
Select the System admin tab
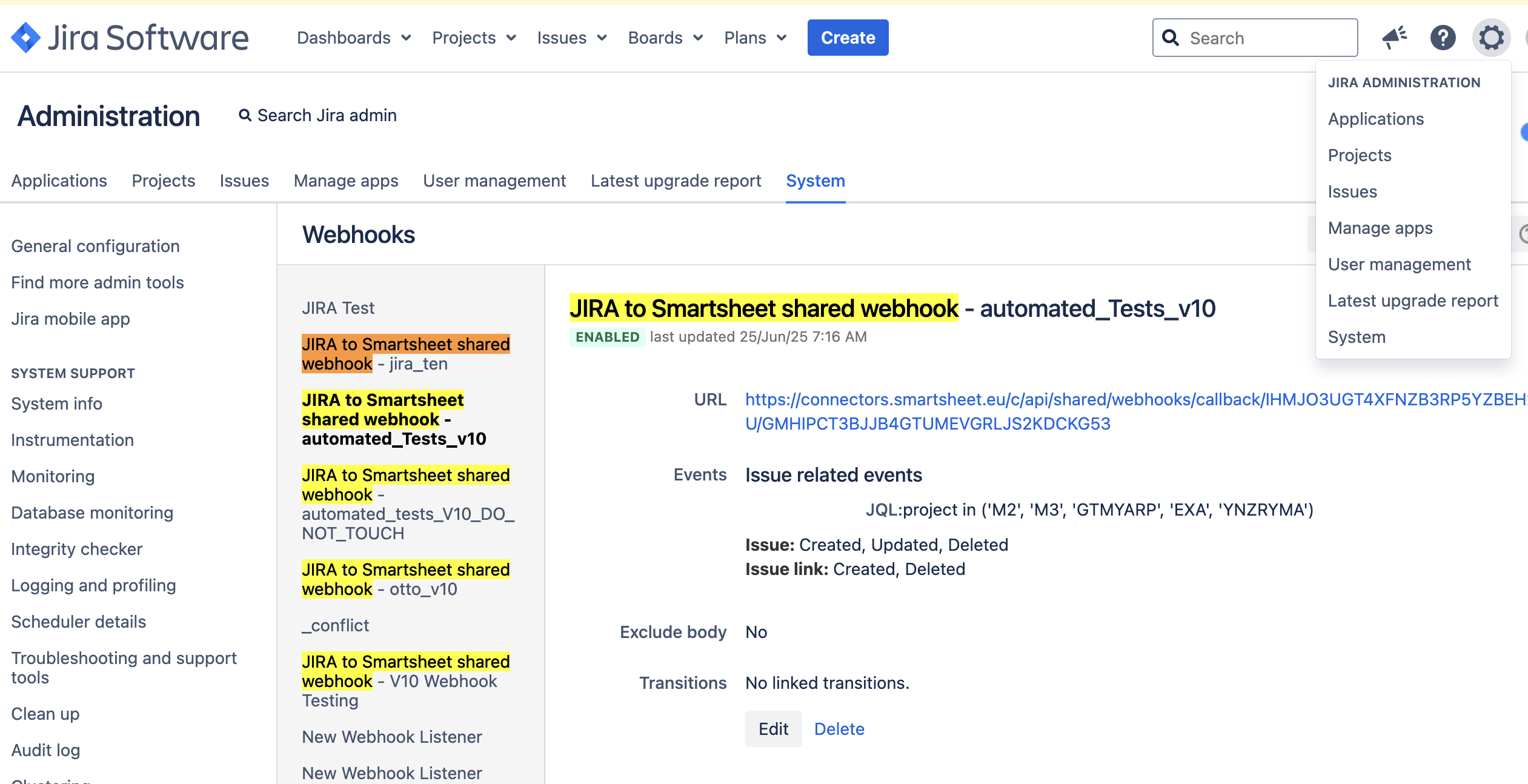815,181
